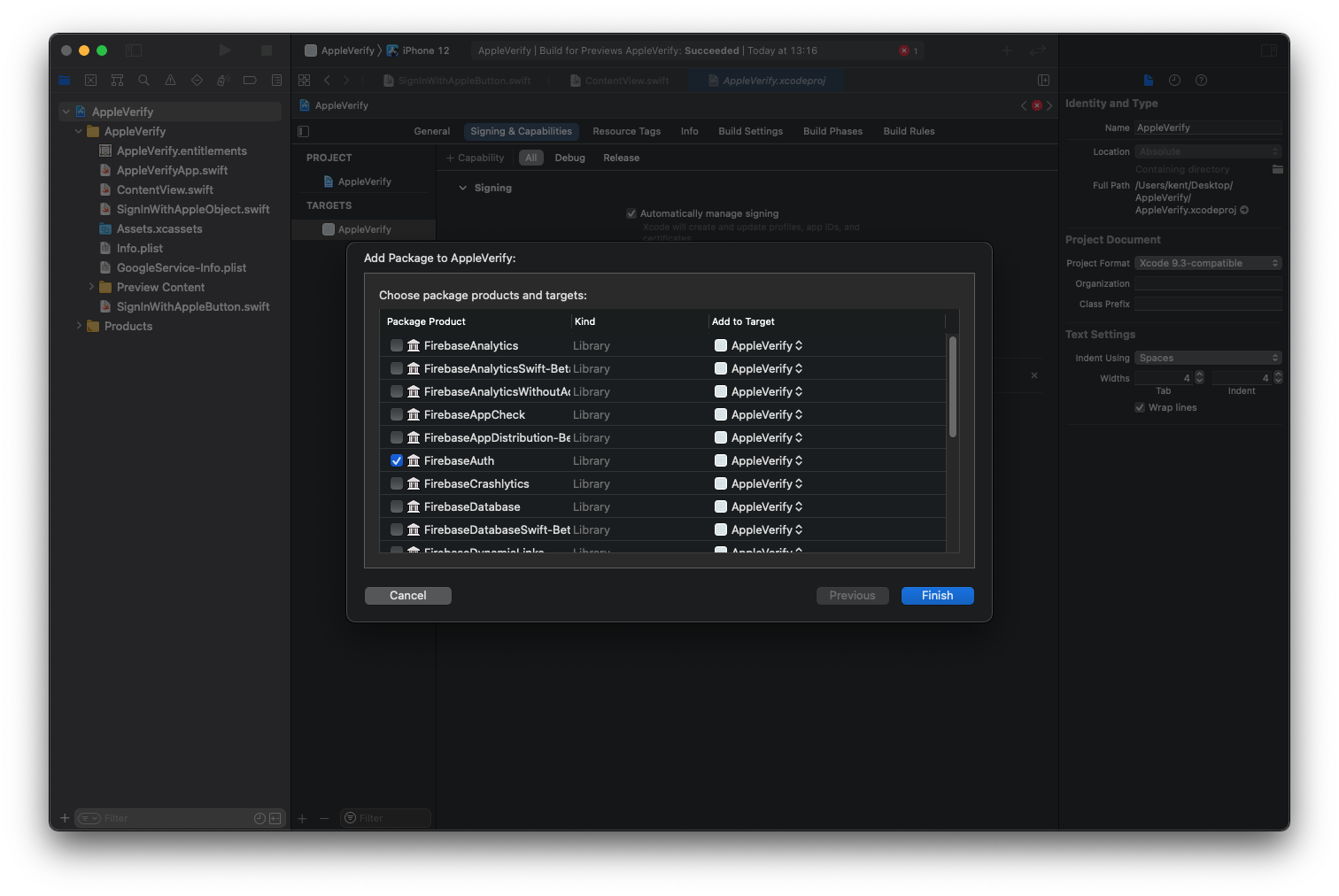Open the Source Control navigator

click(x=90, y=81)
